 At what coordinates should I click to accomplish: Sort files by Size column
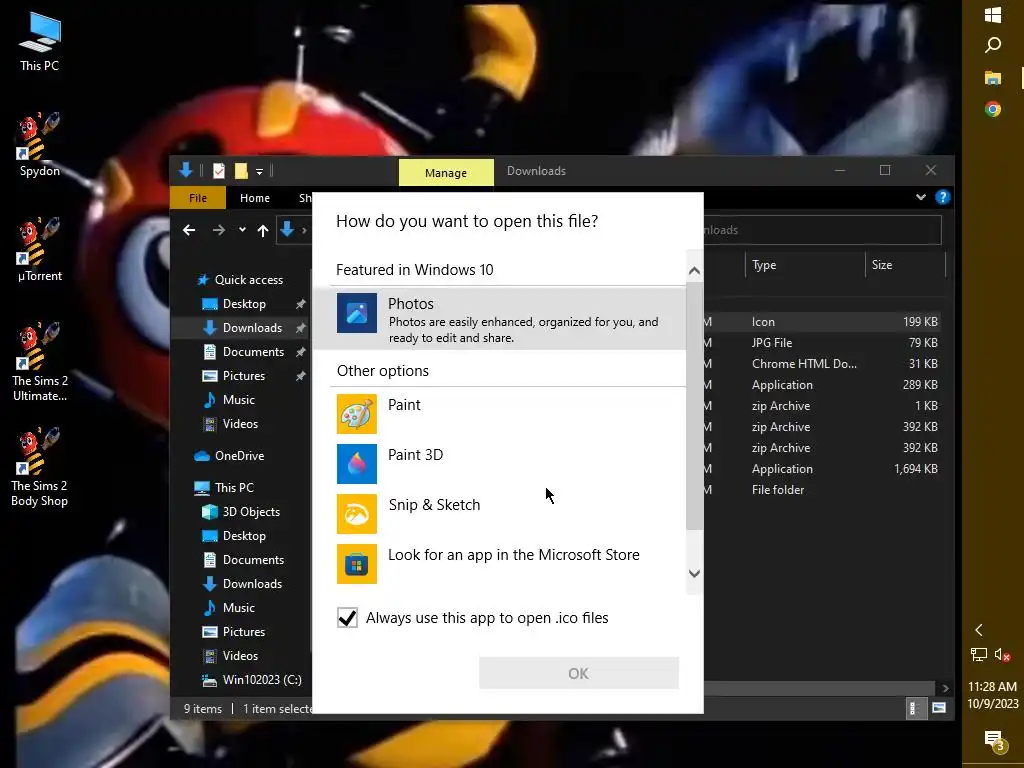pos(905,265)
